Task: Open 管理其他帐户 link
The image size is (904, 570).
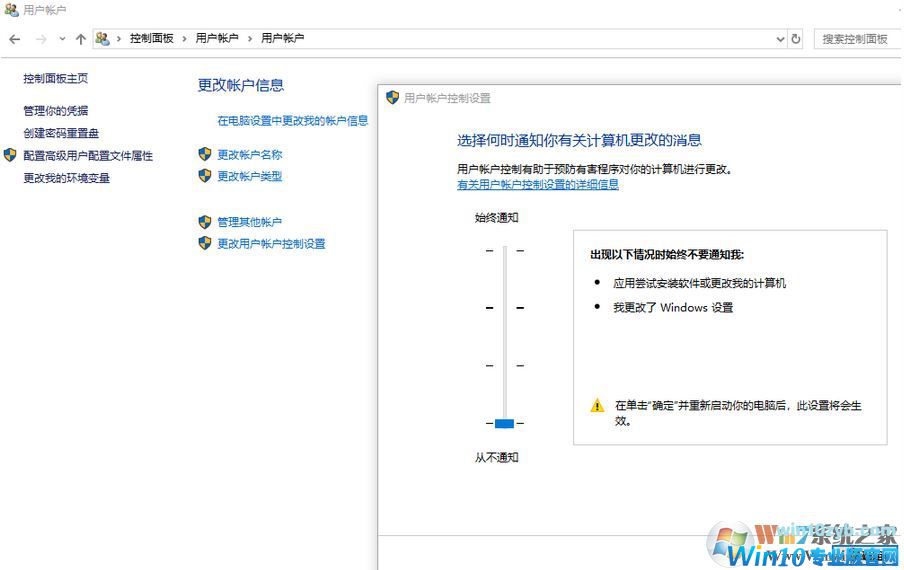Action: [250, 222]
